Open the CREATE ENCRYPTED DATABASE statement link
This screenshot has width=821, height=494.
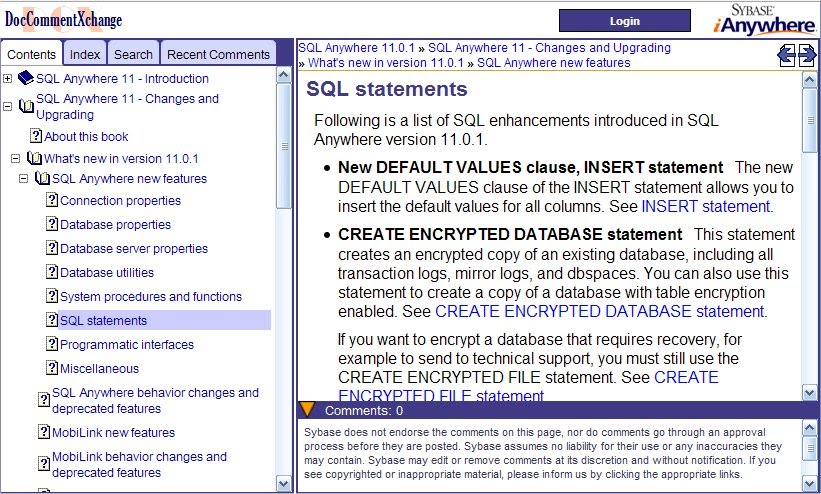600,311
